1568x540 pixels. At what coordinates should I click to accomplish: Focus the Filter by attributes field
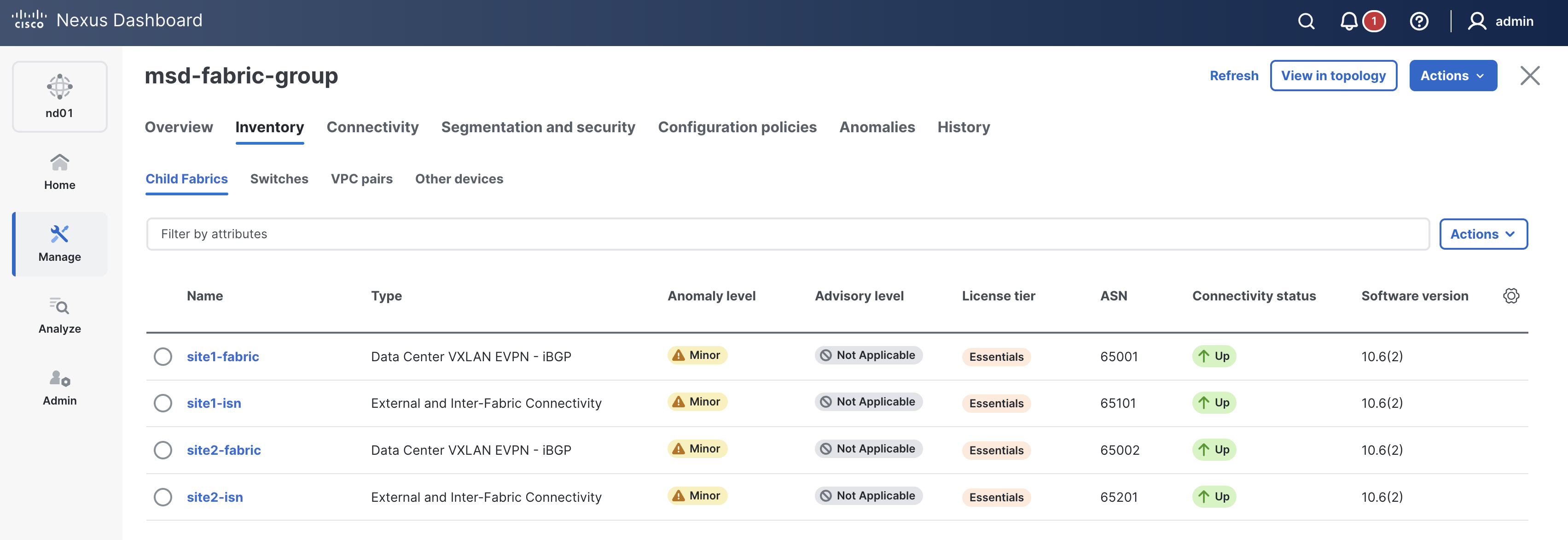(x=787, y=234)
